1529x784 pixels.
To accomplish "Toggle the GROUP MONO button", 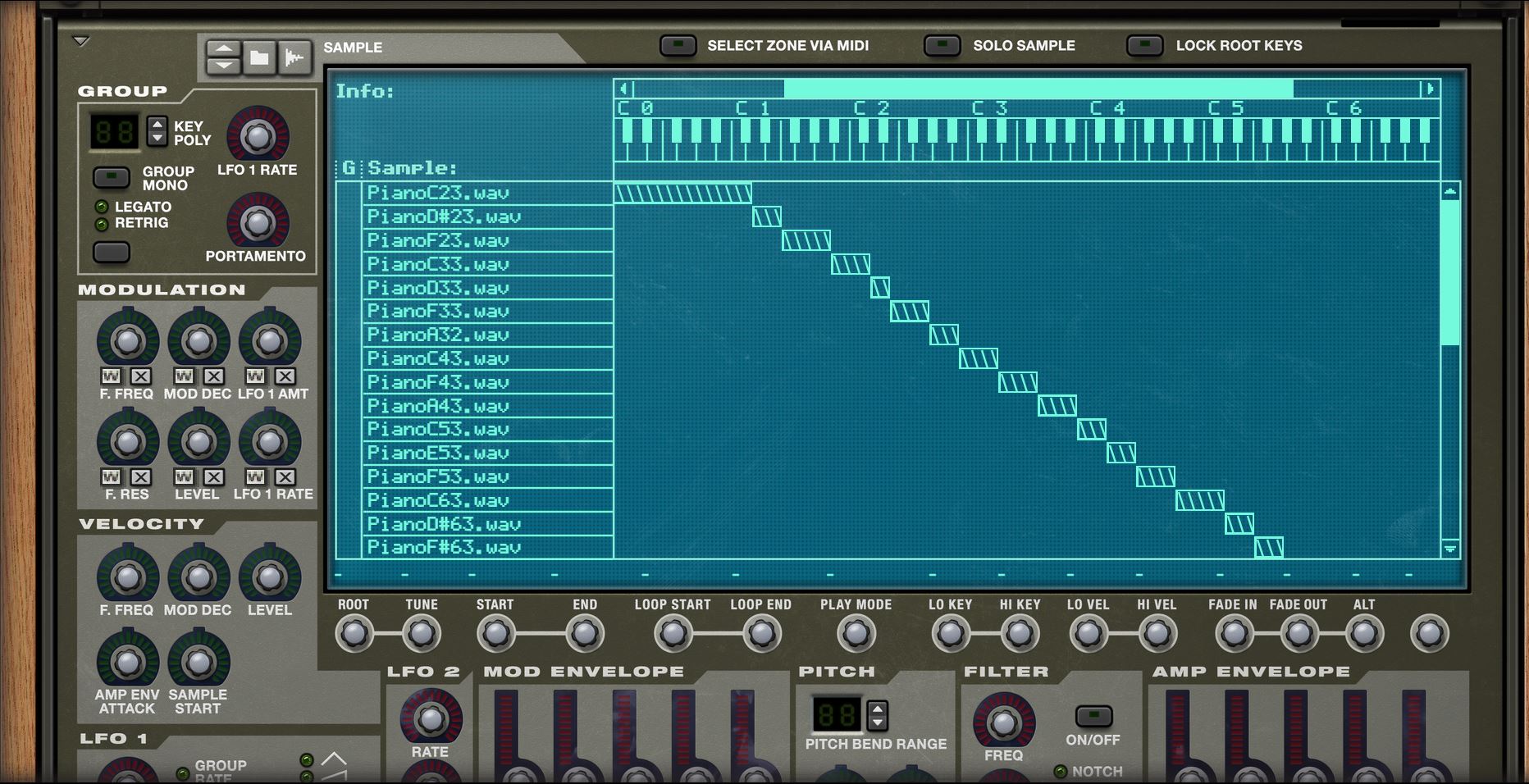I will [x=112, y=177].
